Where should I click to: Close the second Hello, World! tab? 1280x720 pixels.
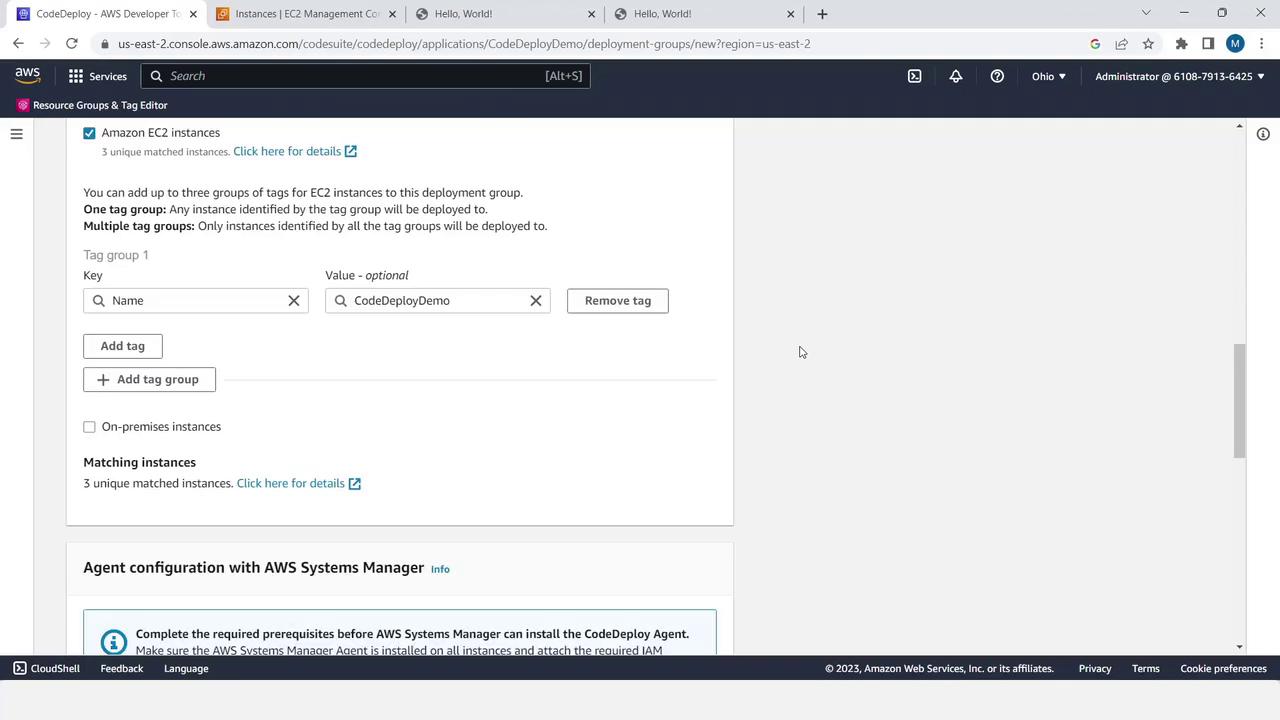pos(790,14)
